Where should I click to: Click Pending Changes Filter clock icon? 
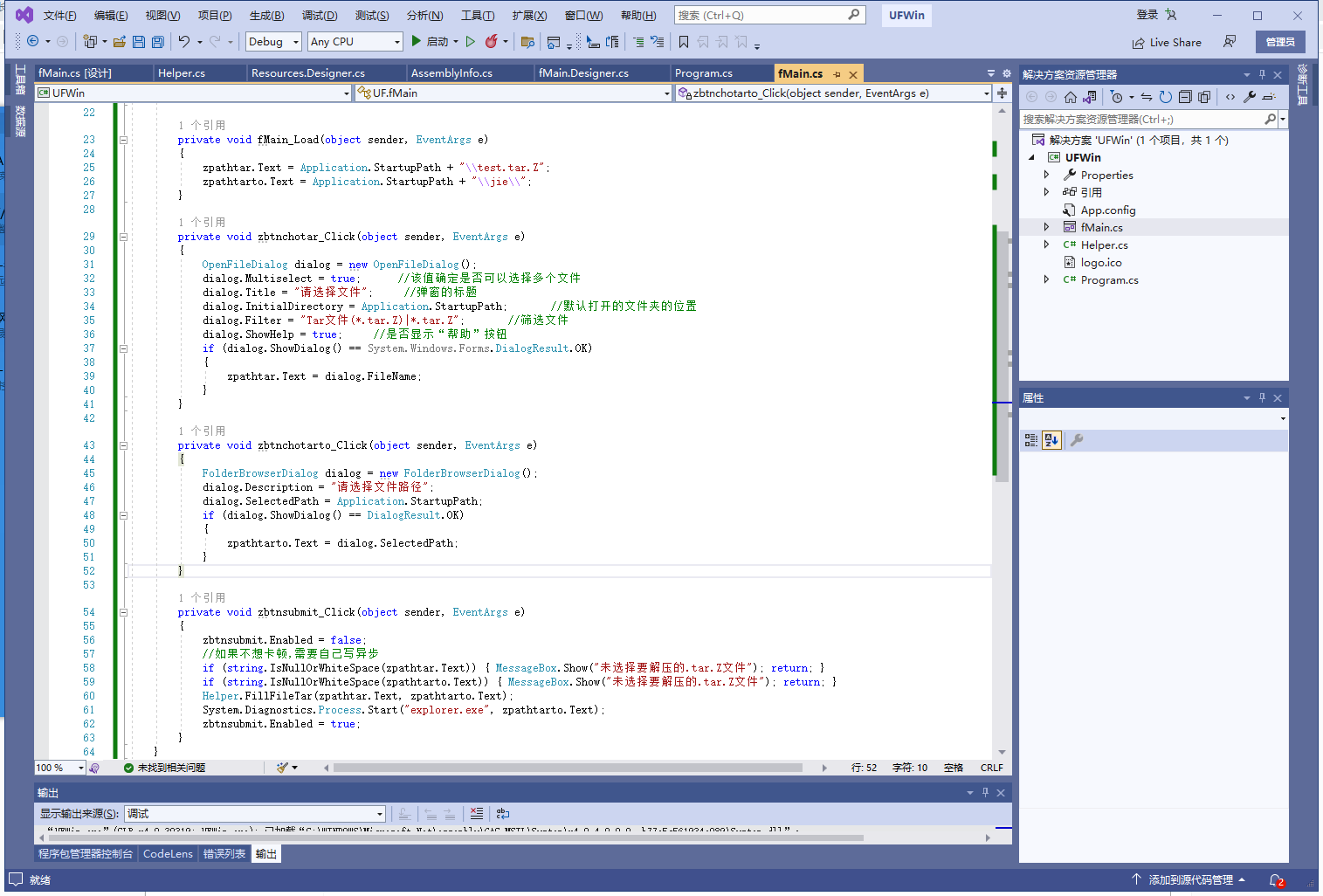click(x=1117, y=97)
